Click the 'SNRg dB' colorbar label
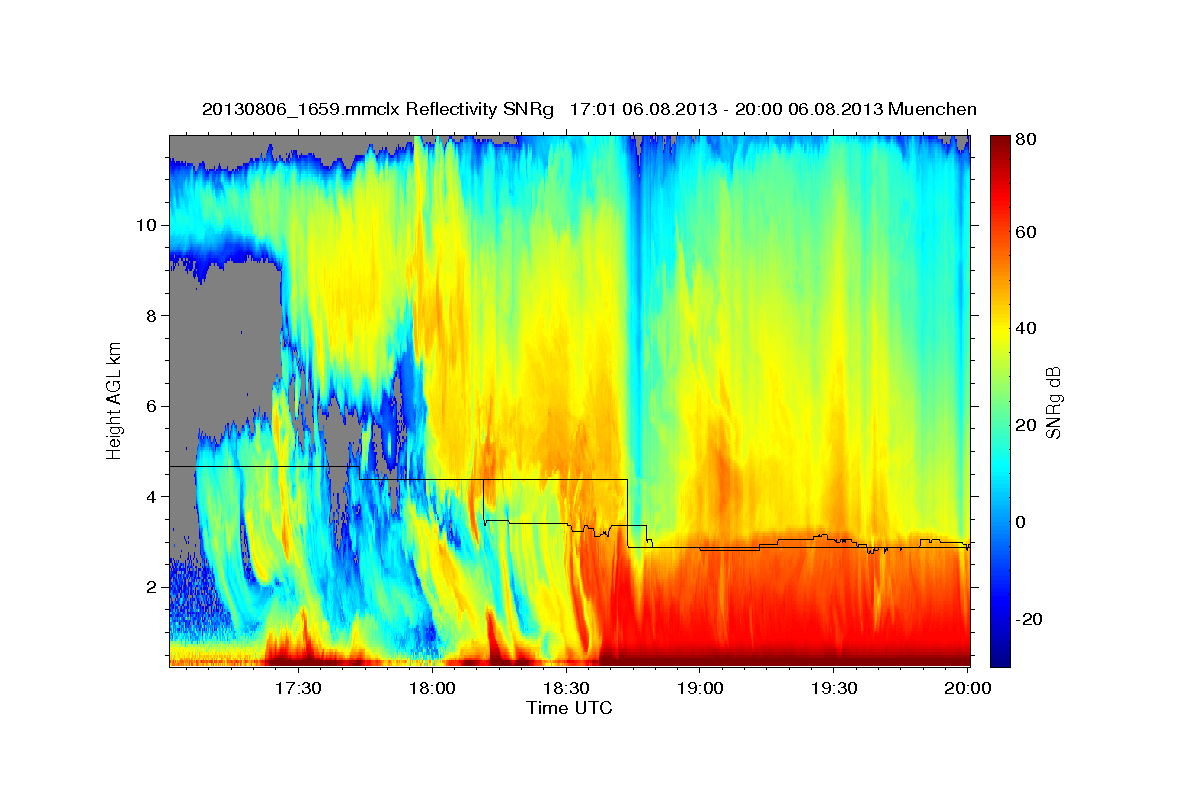Image resolution: width=1200 pixels, height=800 pixels. [1053, 403]
